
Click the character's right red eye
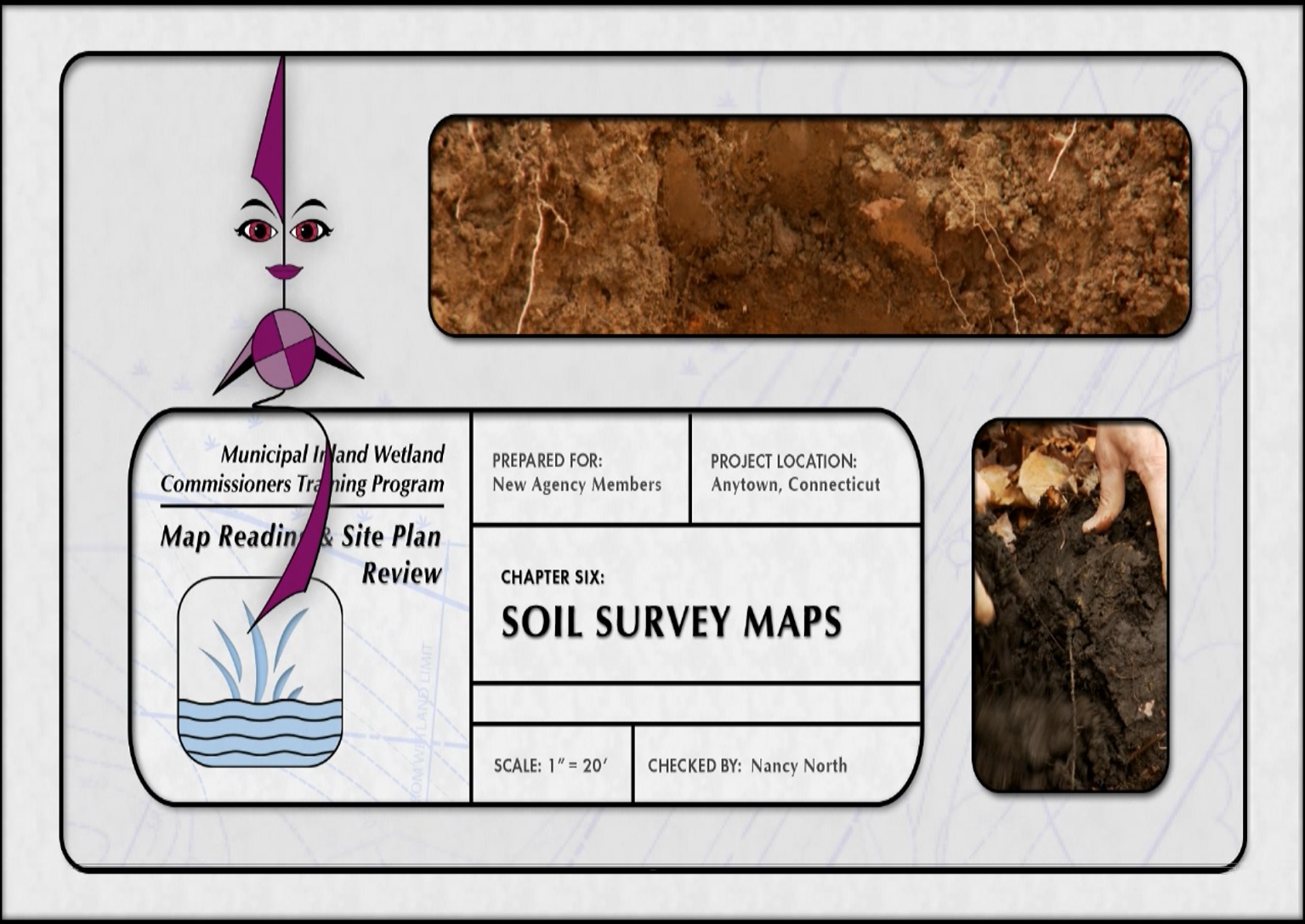[x=308, y=230]
